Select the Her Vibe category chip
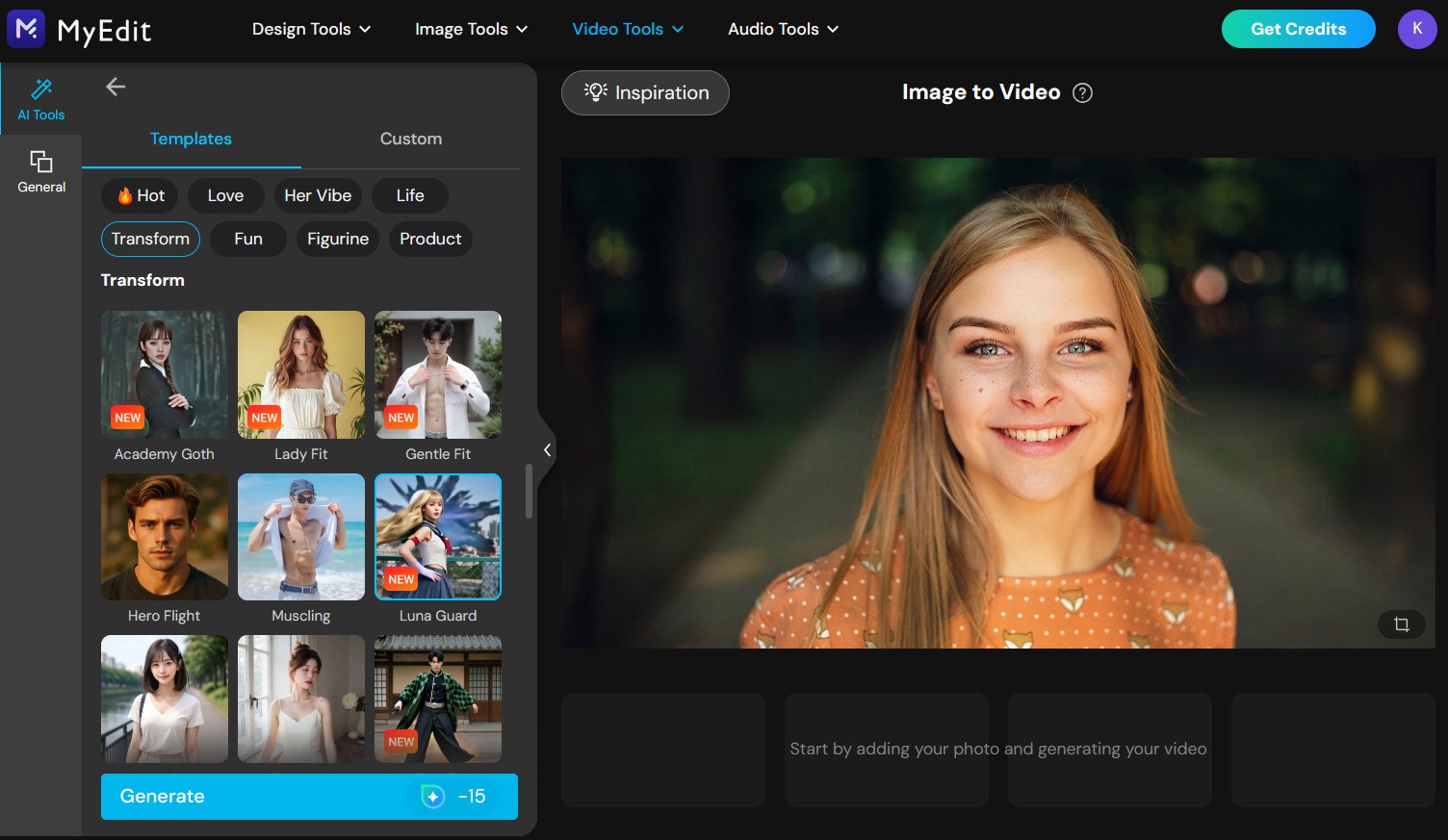This screenshot has width=1448, height=840. pyautogui.click(x=318, y=195)
